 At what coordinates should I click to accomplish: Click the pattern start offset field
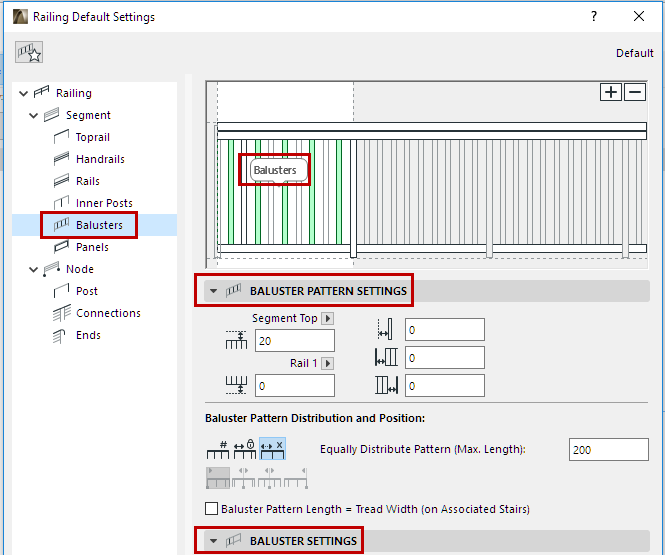click(445, 358)
